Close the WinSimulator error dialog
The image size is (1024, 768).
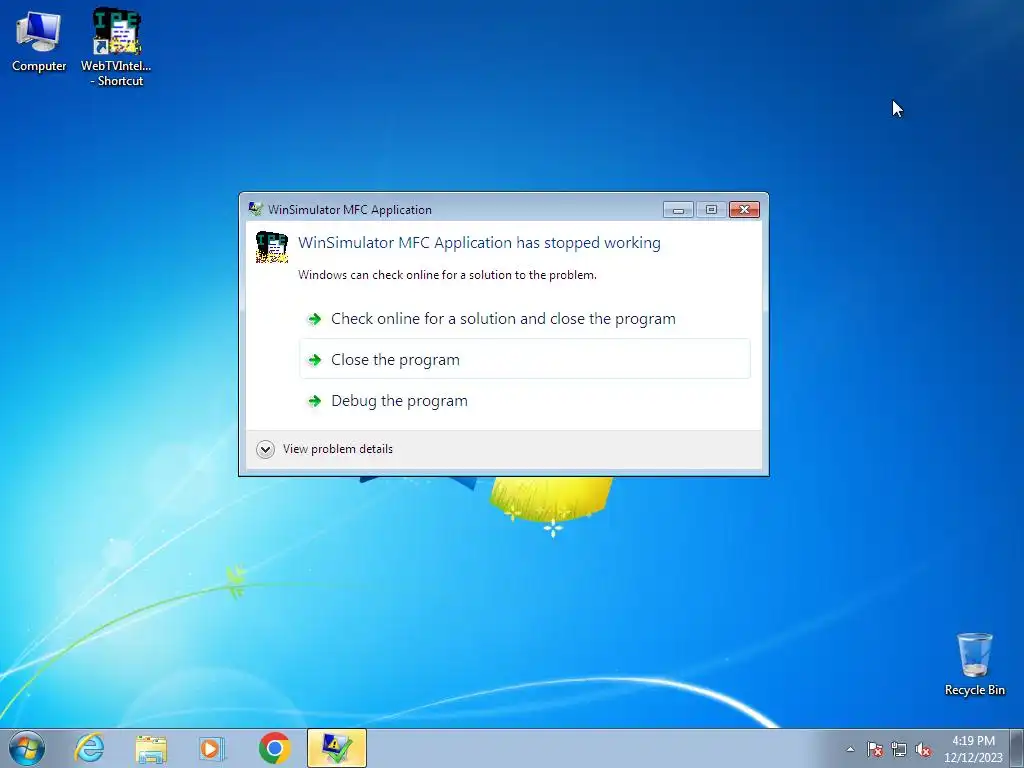[744, 209]
